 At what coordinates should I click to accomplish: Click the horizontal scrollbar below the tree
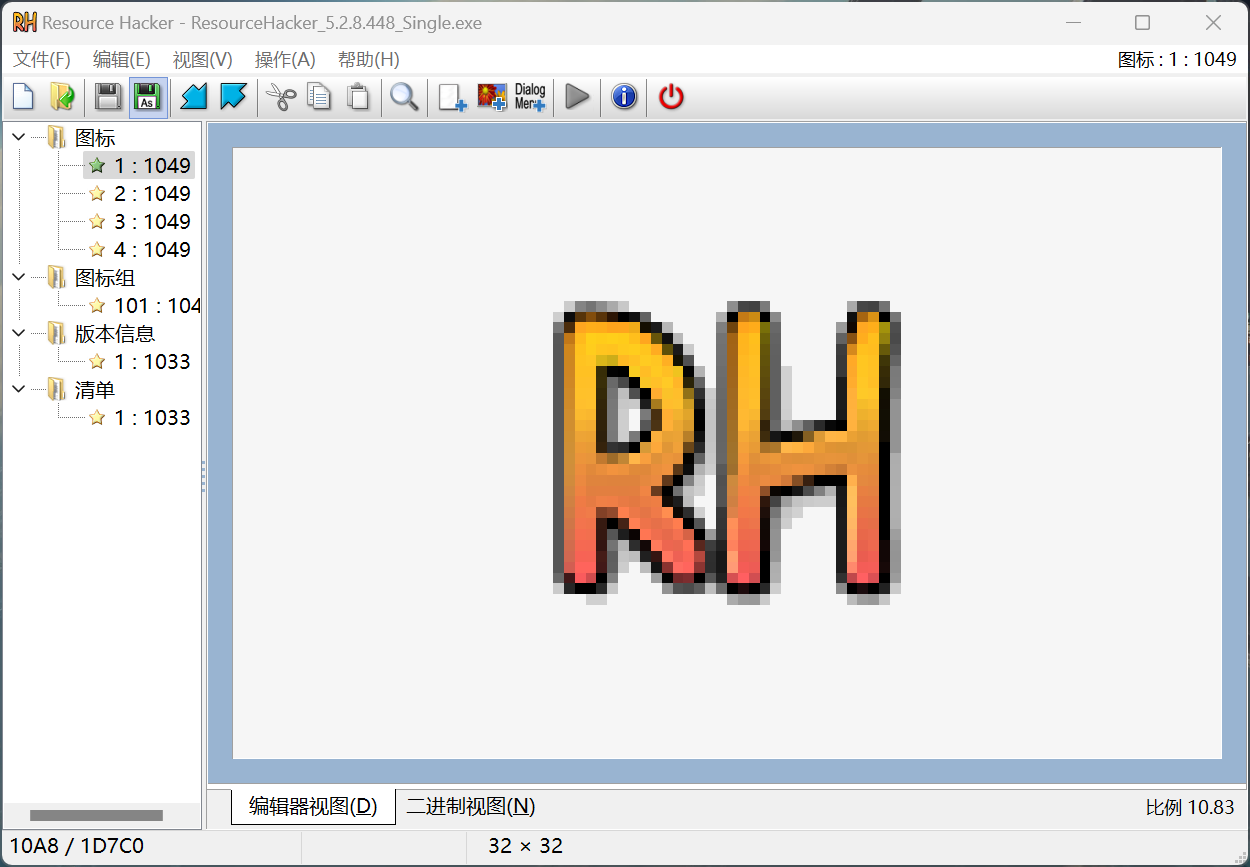[95, 815]
